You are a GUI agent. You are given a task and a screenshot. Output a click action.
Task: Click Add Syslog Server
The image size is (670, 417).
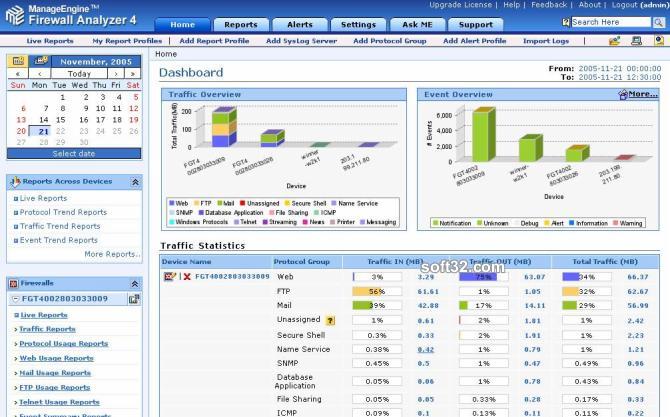tap(302, 41)
